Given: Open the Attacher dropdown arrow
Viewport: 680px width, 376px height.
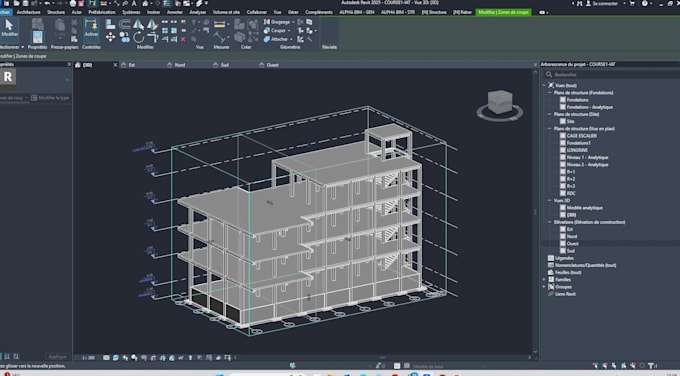Looking at the screenshot, I should pos(291,39).
